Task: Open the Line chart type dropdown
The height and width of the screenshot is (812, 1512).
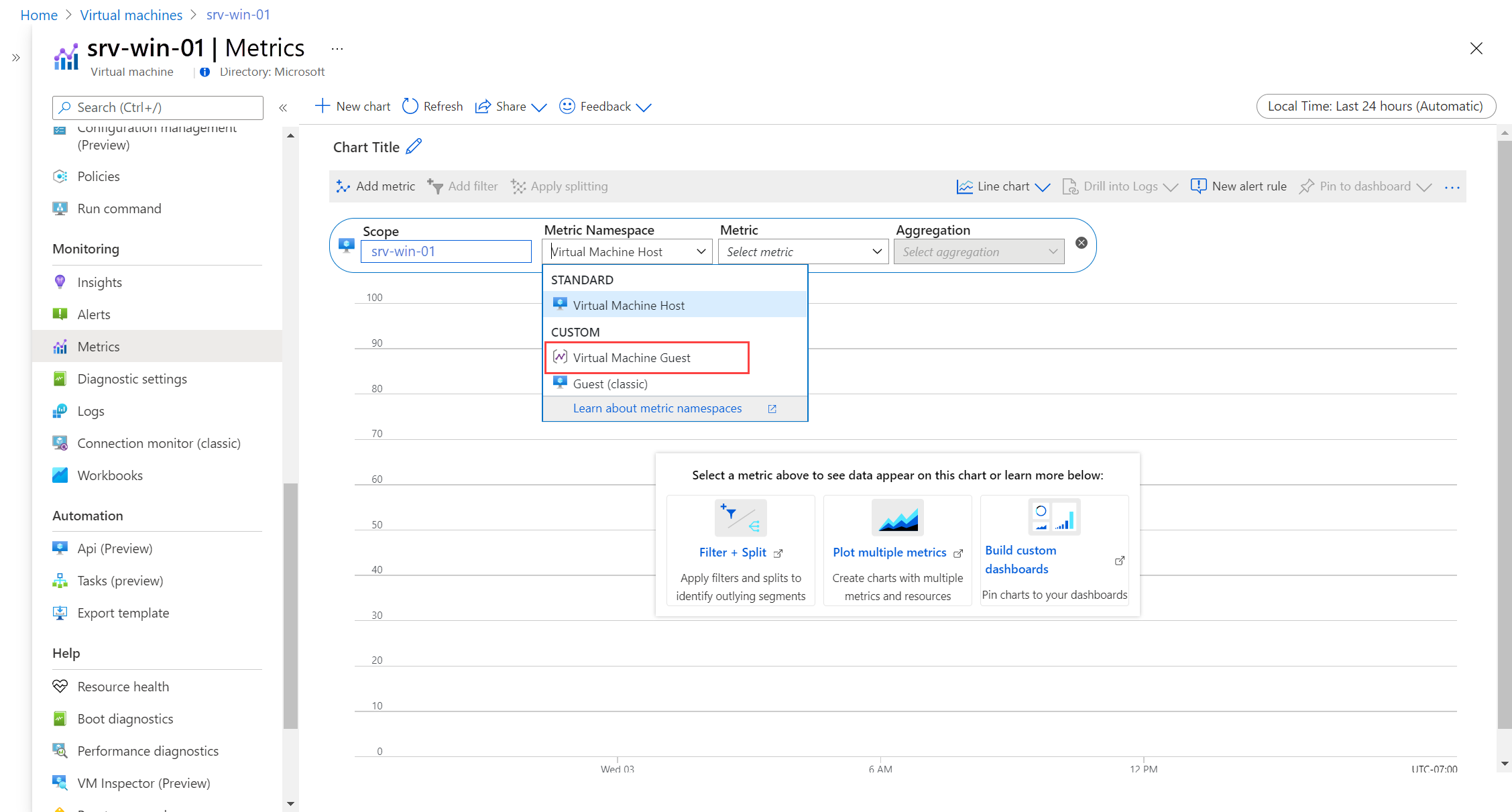Action: 1003,186
